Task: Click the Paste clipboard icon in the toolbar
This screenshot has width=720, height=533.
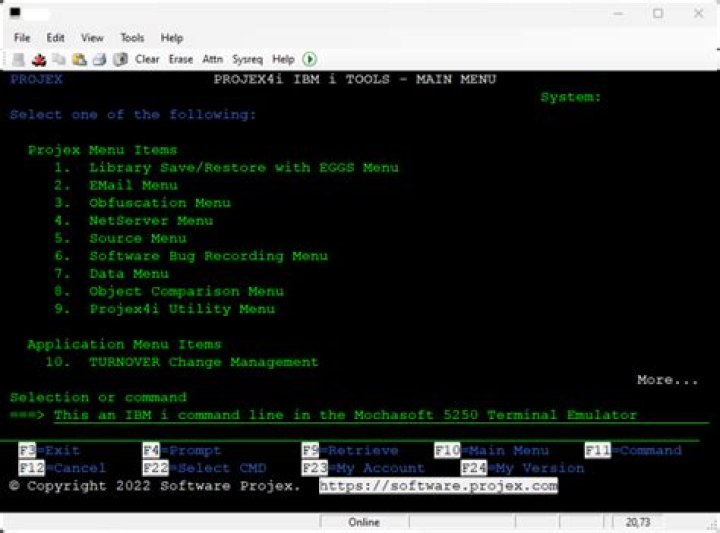Action: tap(79, 59)
